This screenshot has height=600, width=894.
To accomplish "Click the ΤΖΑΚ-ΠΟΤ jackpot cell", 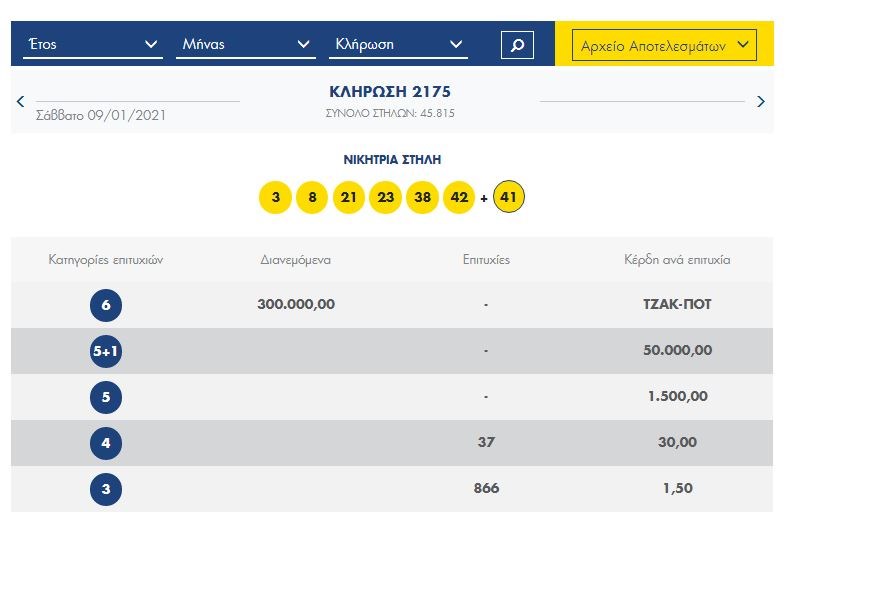I will [677, 305].
